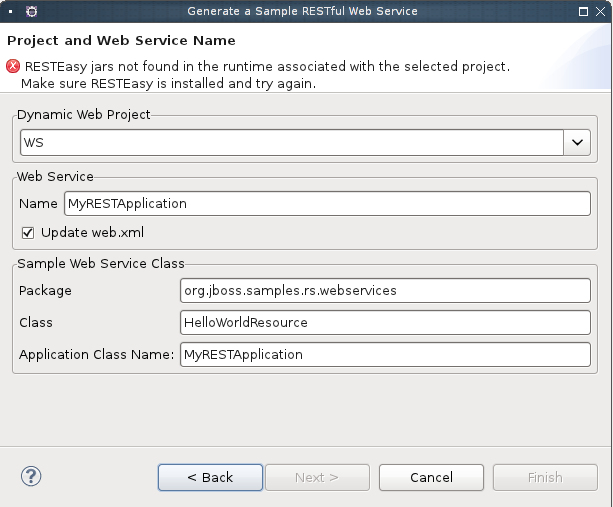Click the Project and Web Service Name heading
This screenshot has width=613, height=507.
click(x=121, y=41)
